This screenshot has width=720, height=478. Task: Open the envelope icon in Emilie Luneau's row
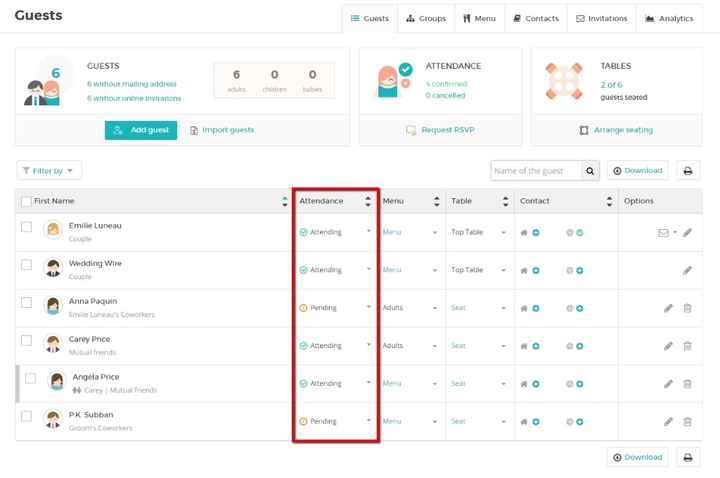663,233
